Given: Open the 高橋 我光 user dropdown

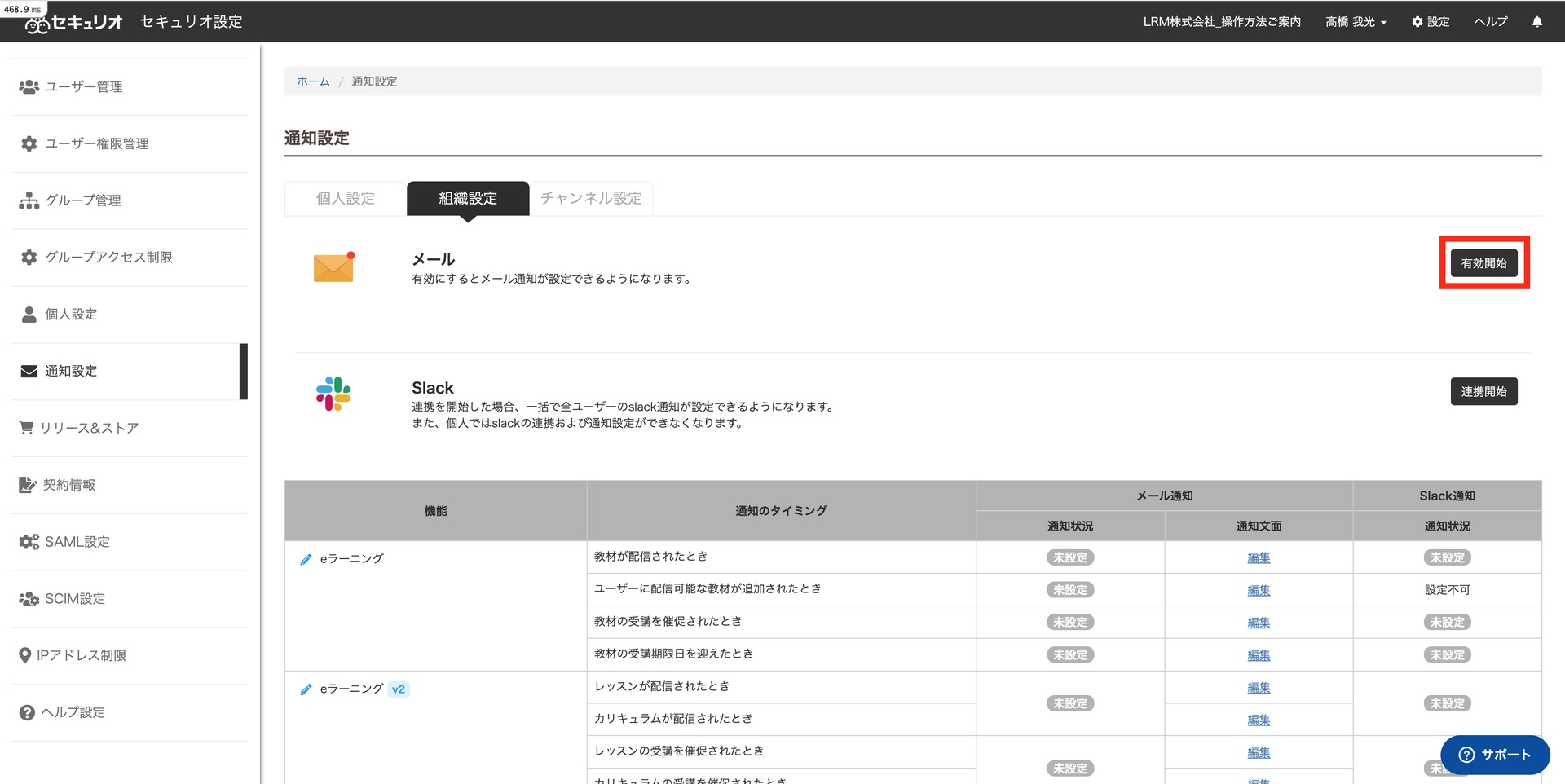Looking at the screenshot, I should point(1356,22).
